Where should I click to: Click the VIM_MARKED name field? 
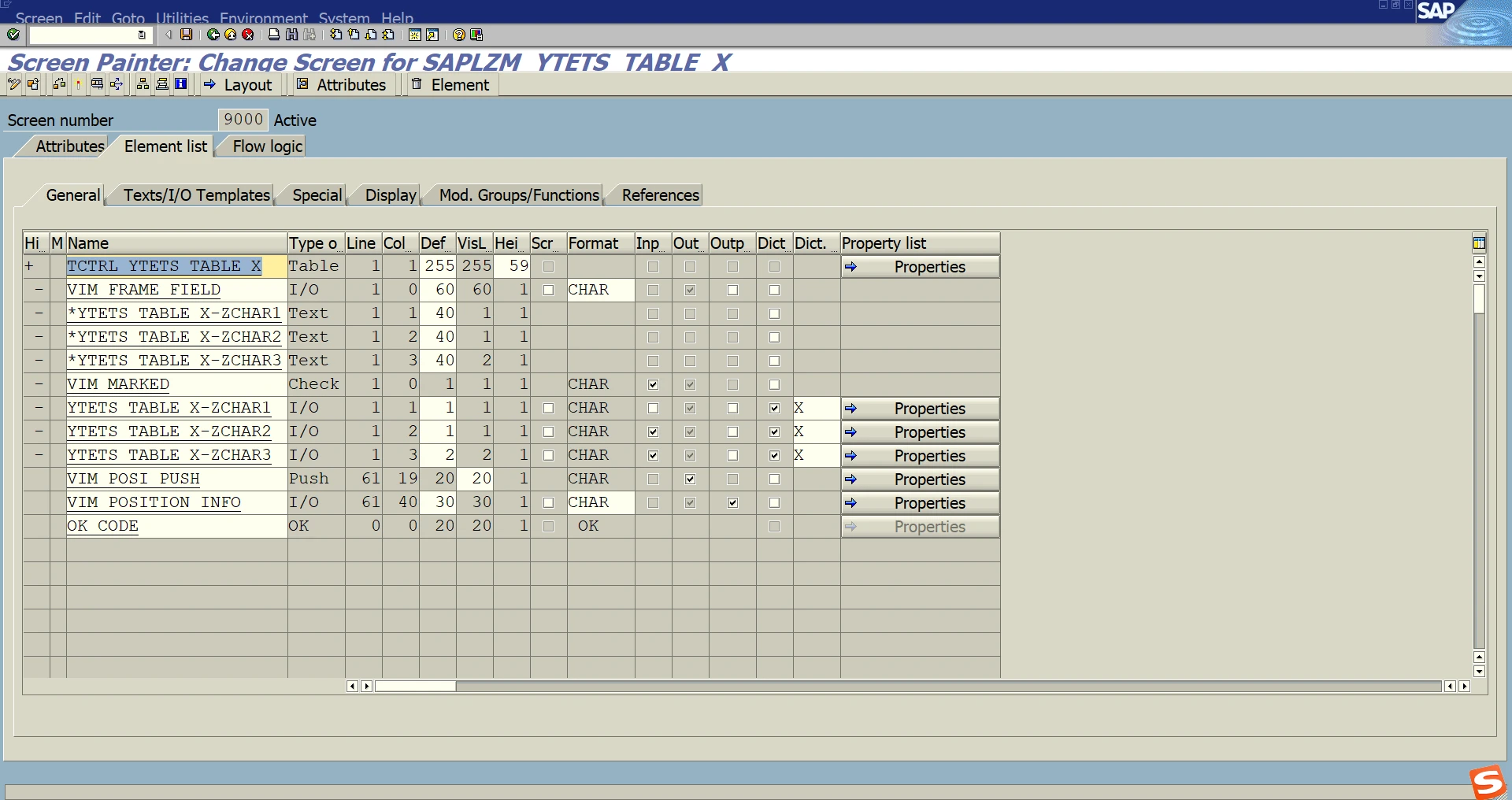pos(176,384)
